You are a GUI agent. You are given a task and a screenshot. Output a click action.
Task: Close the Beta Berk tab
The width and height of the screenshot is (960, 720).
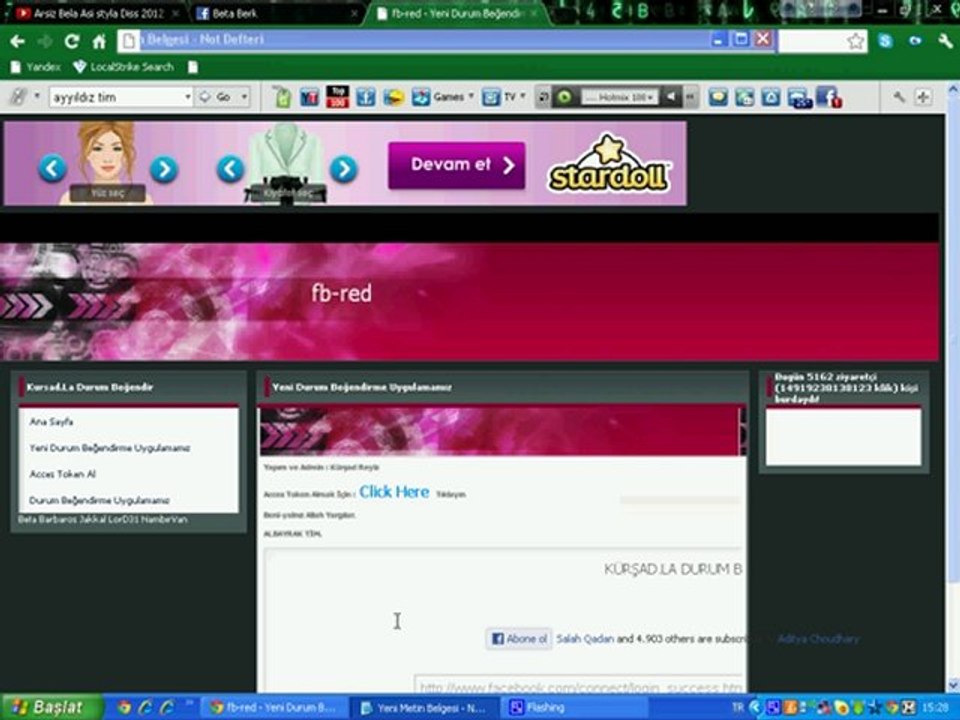(x=354, y=13)
